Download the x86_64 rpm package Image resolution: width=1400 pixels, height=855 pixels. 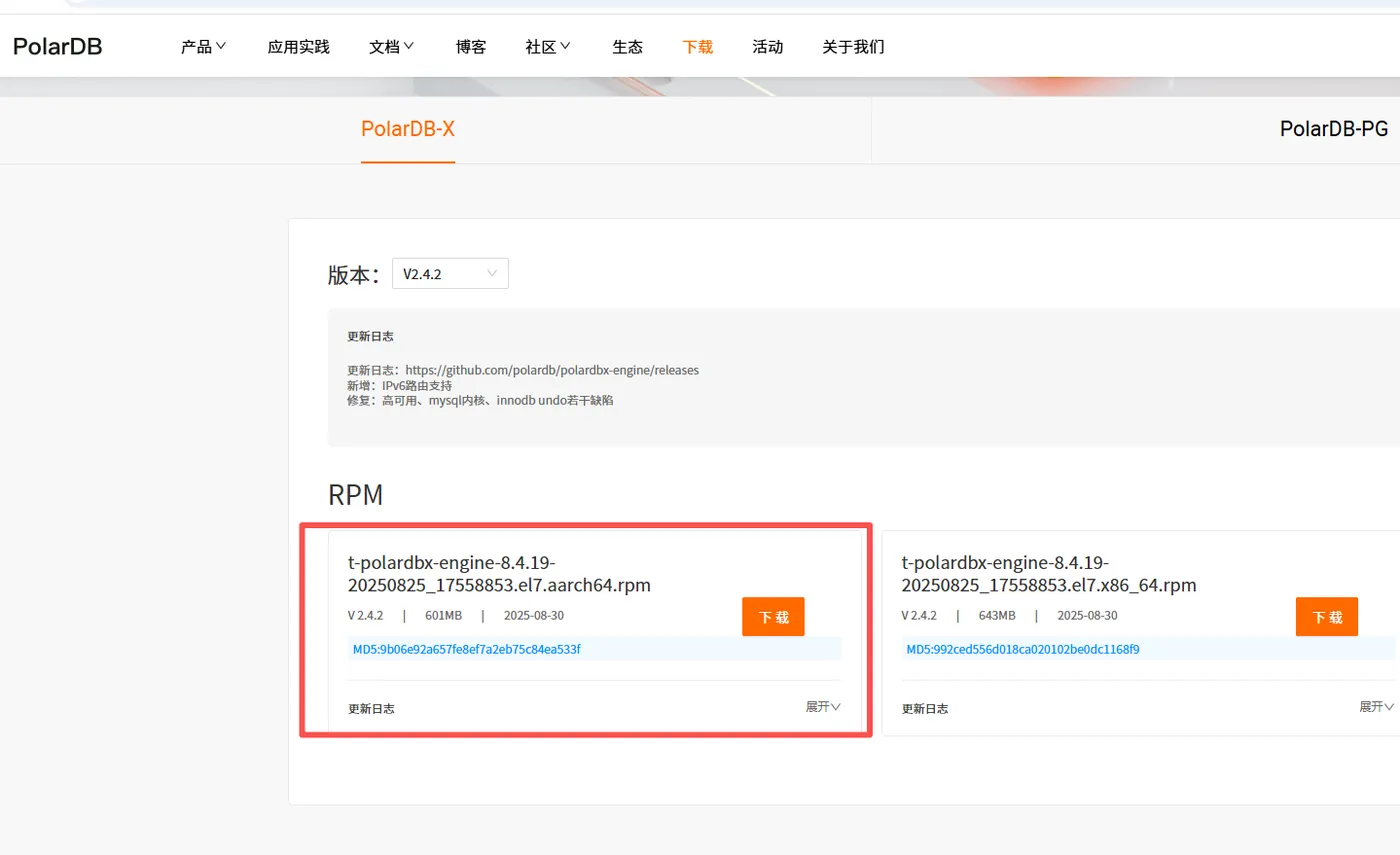1327,617
